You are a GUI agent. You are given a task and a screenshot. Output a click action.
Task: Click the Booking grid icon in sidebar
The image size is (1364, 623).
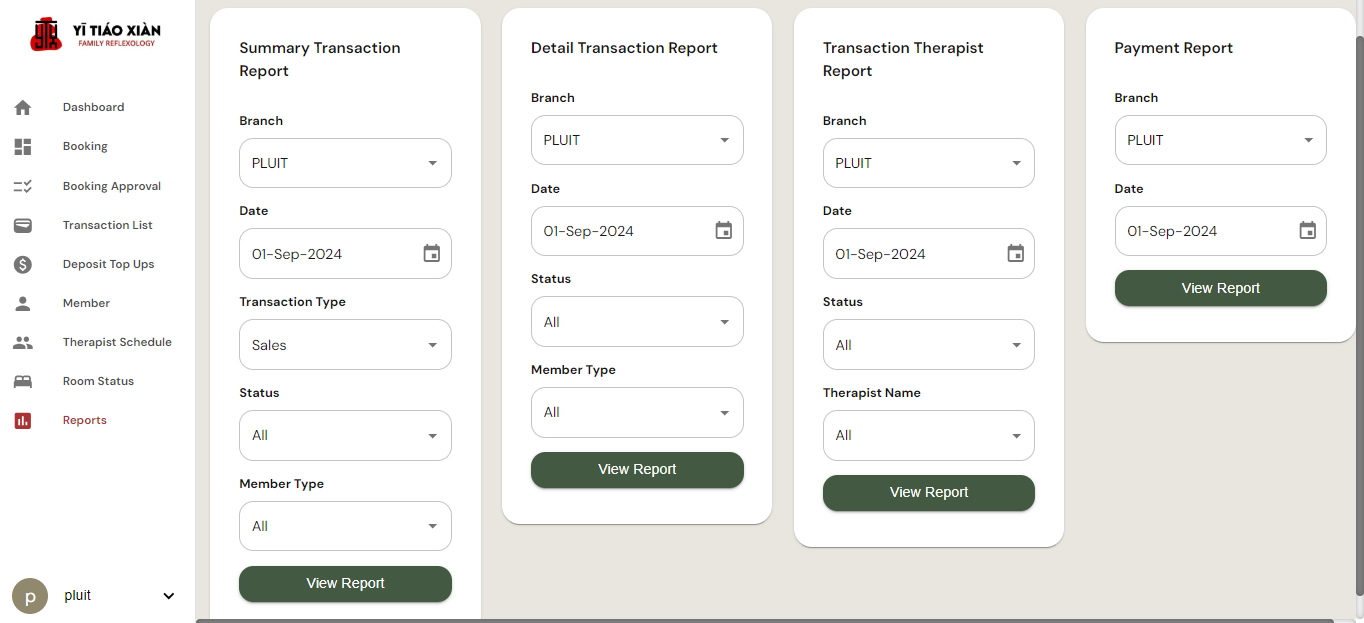[23, 147]
